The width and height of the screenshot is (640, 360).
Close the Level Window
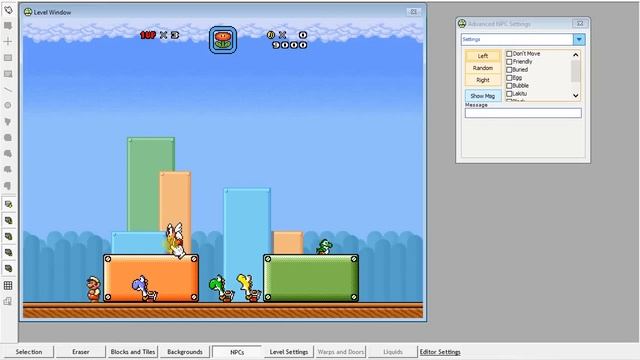pos(413,12)
